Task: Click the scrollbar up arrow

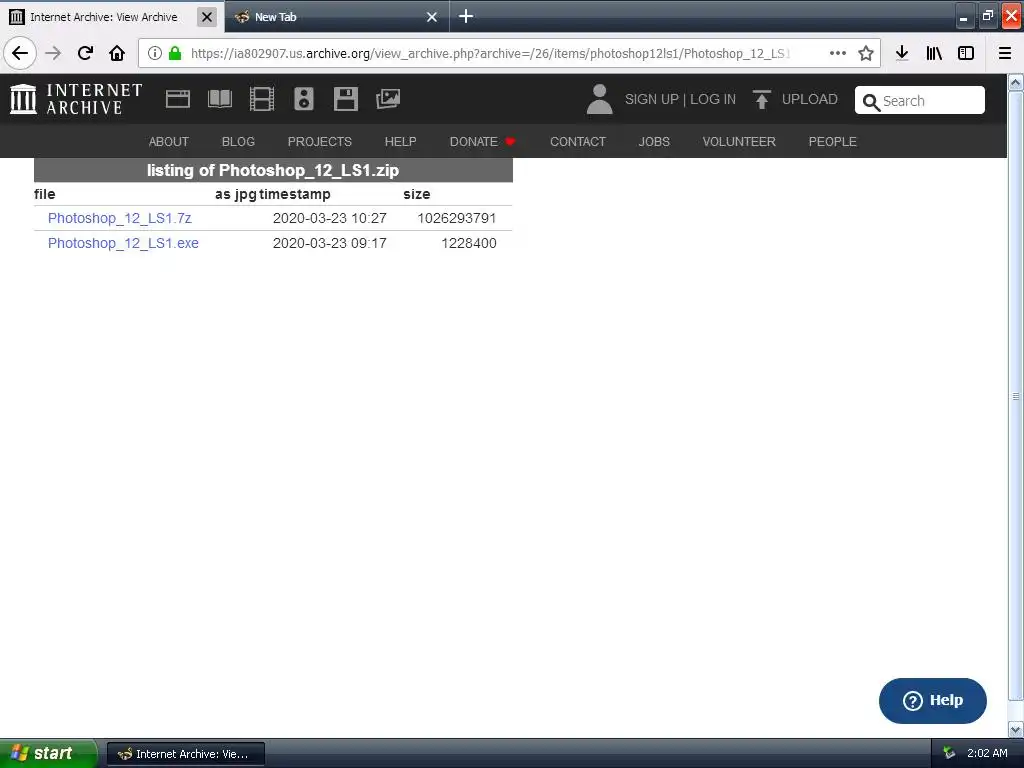Action: (1016, 82)
